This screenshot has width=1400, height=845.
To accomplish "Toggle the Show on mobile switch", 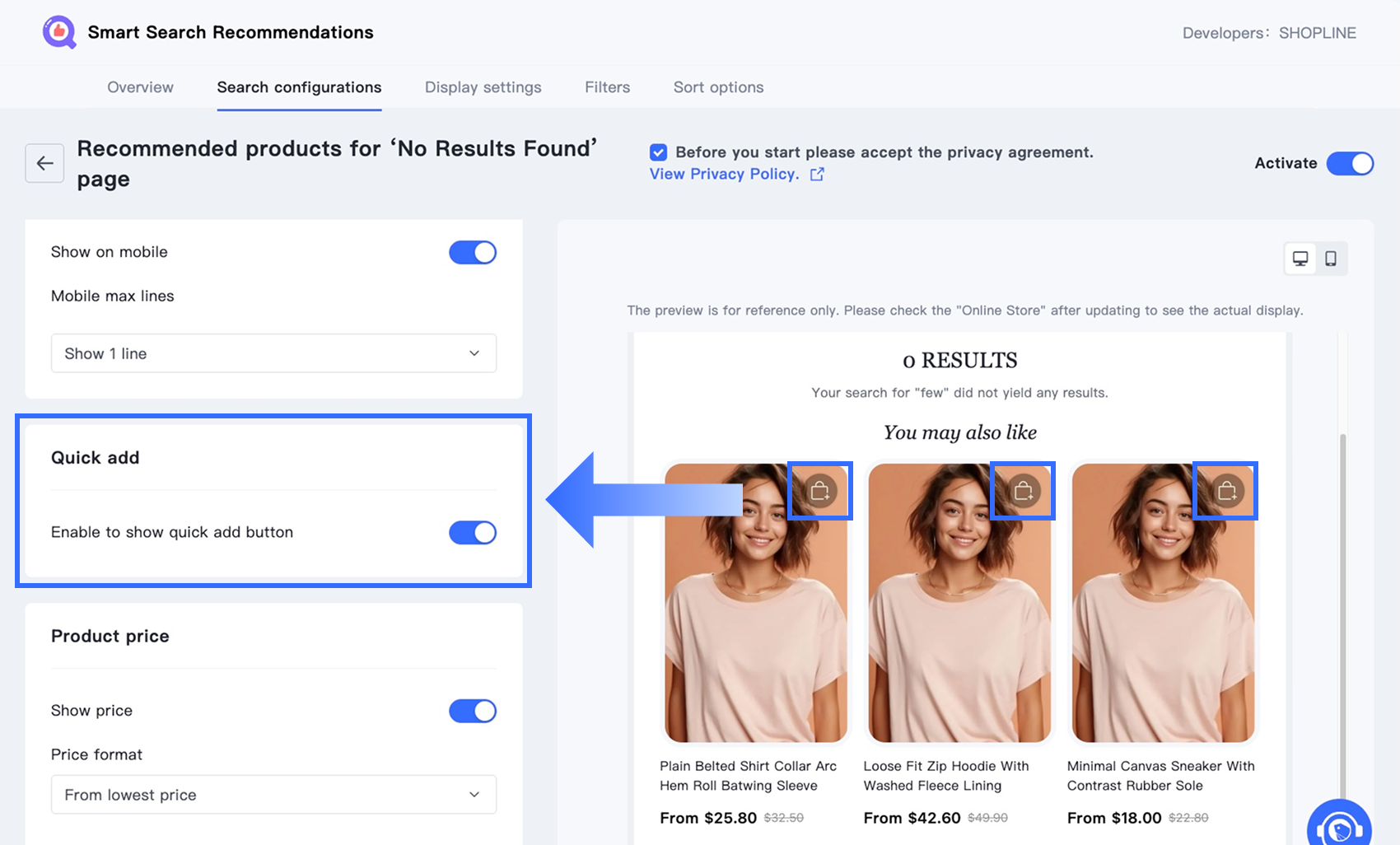I will (x=473, y=252).
